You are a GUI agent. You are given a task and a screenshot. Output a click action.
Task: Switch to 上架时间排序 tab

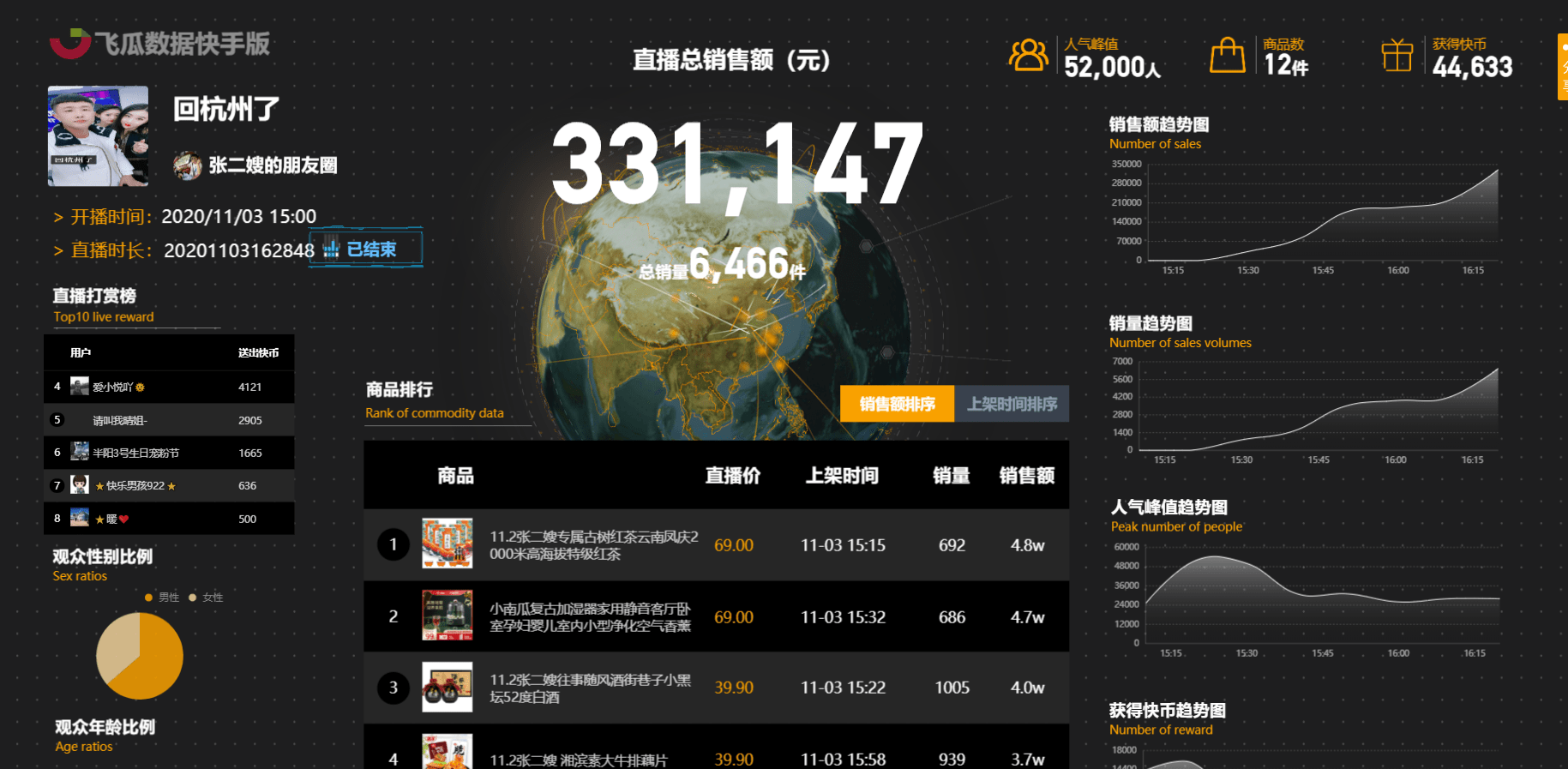[1012, 404]
